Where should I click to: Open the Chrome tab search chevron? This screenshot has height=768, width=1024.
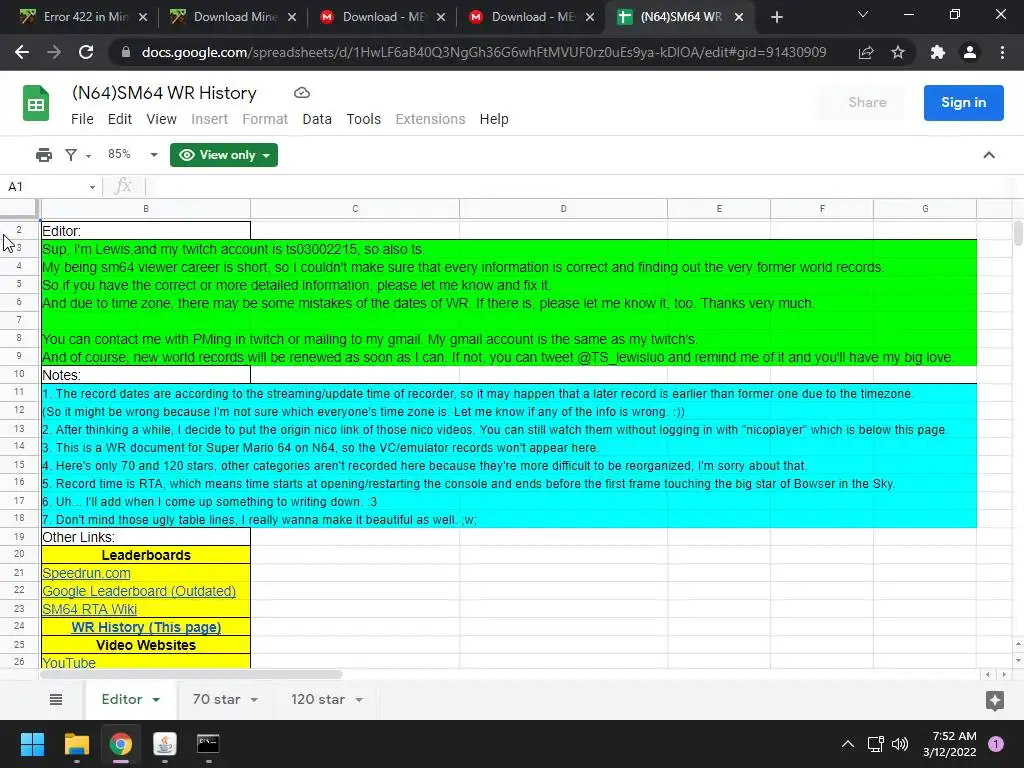(x=863, y=14)
